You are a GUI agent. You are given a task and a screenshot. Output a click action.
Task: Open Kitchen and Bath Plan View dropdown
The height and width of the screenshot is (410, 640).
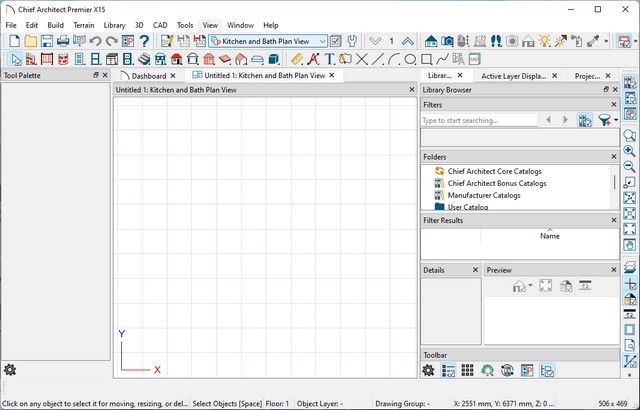tap(320, 41)
